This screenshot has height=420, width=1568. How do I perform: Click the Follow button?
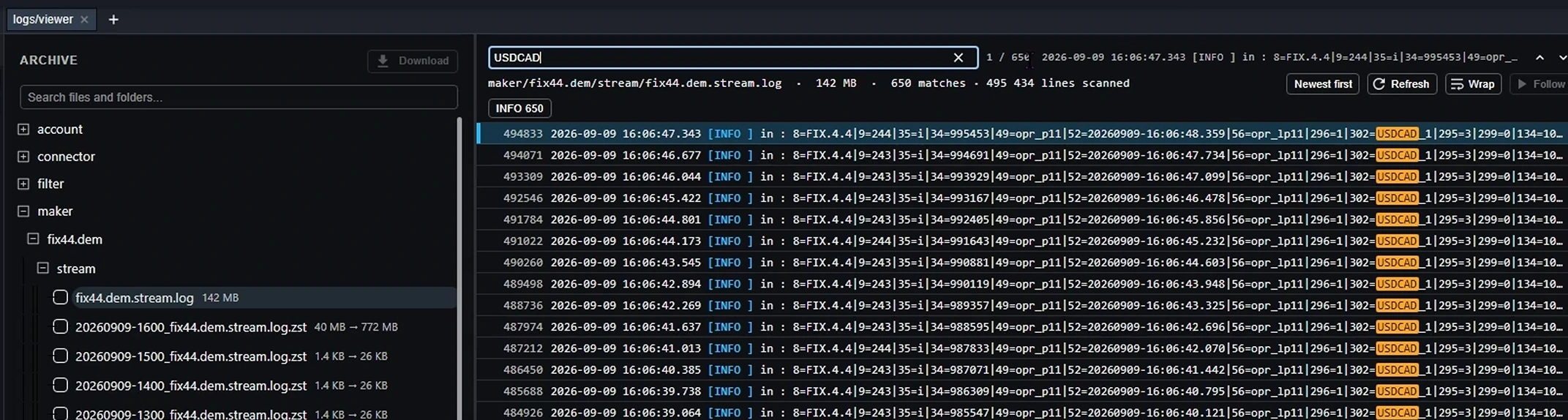[1539, 84]
